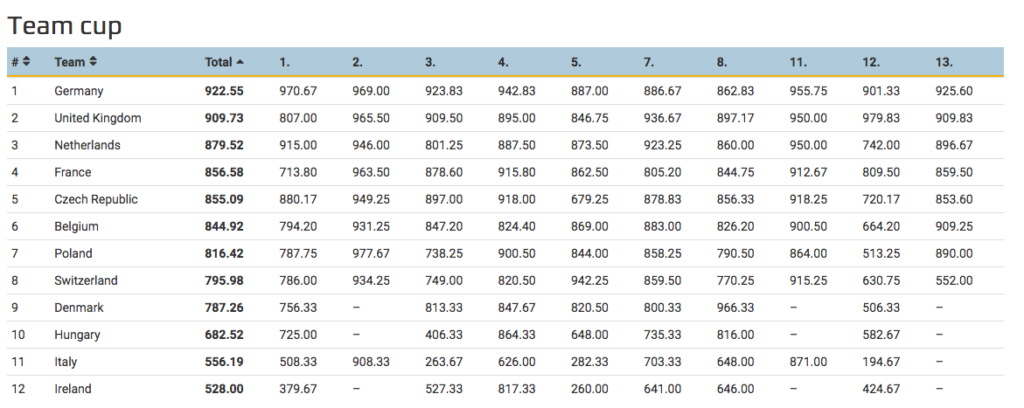Click Germany's total score 922.55

click(224, 91)
